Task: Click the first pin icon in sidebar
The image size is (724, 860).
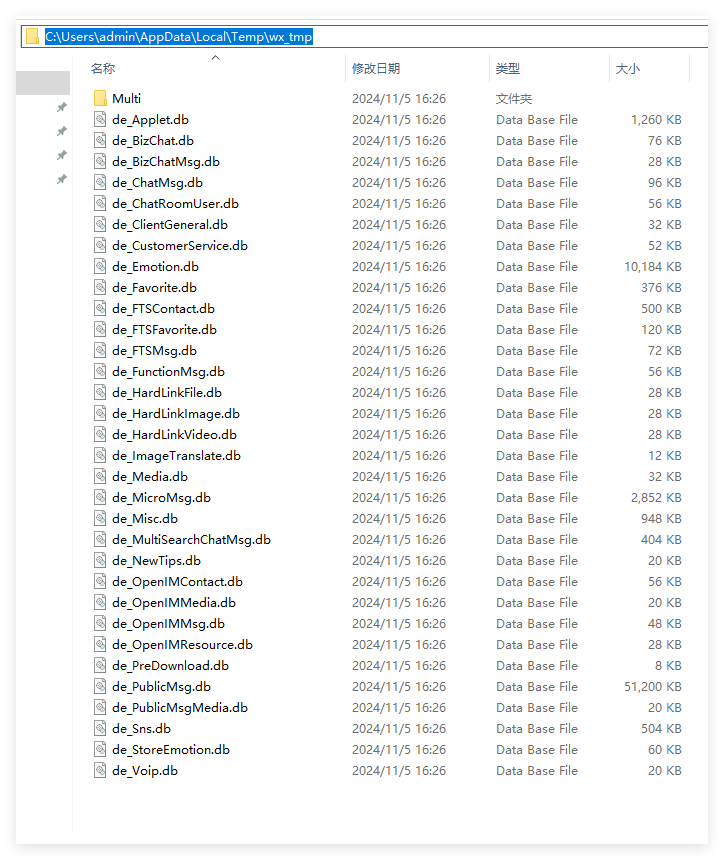Action: 61,107
